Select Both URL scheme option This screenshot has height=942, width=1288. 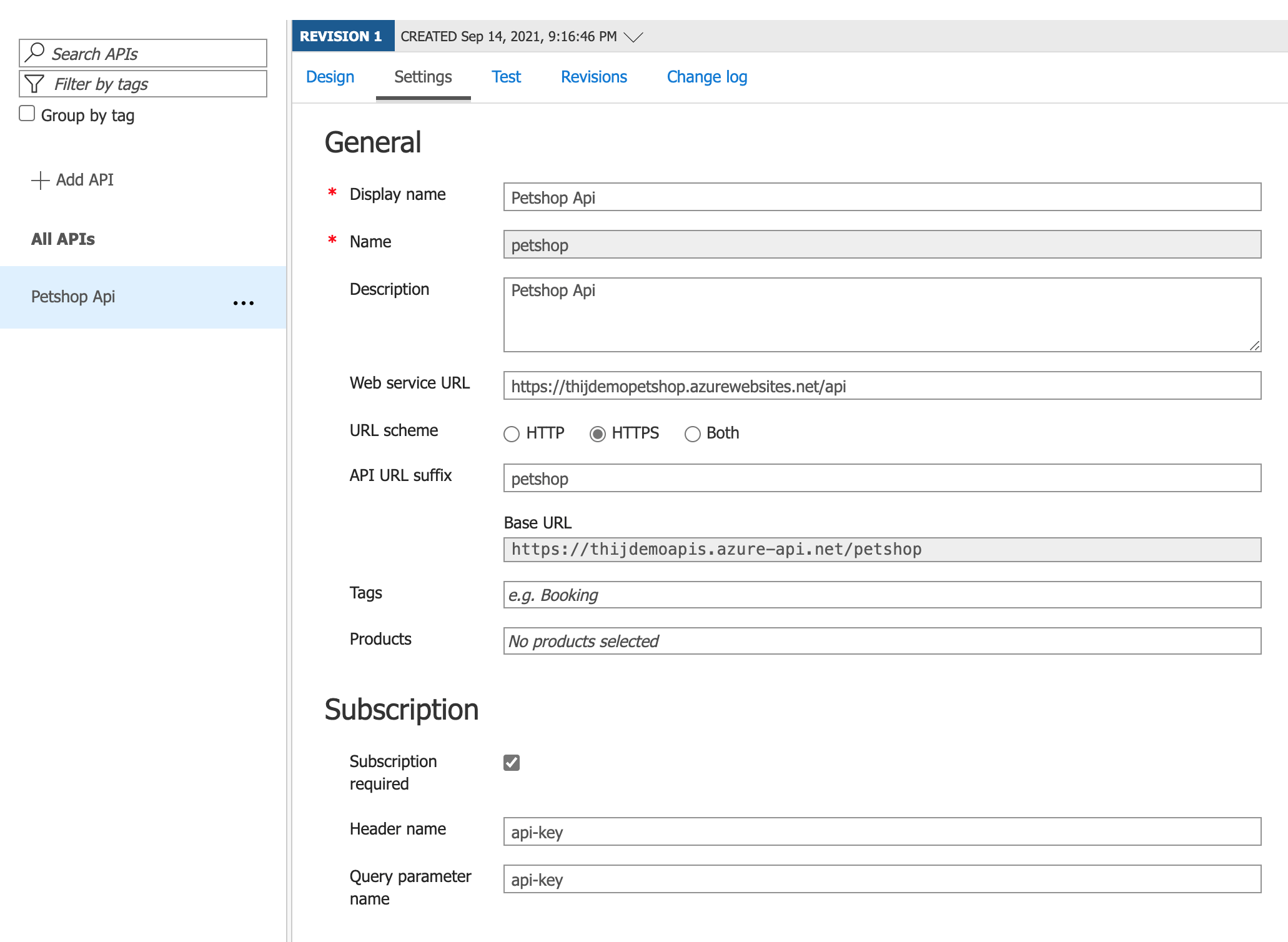[692, 434]
